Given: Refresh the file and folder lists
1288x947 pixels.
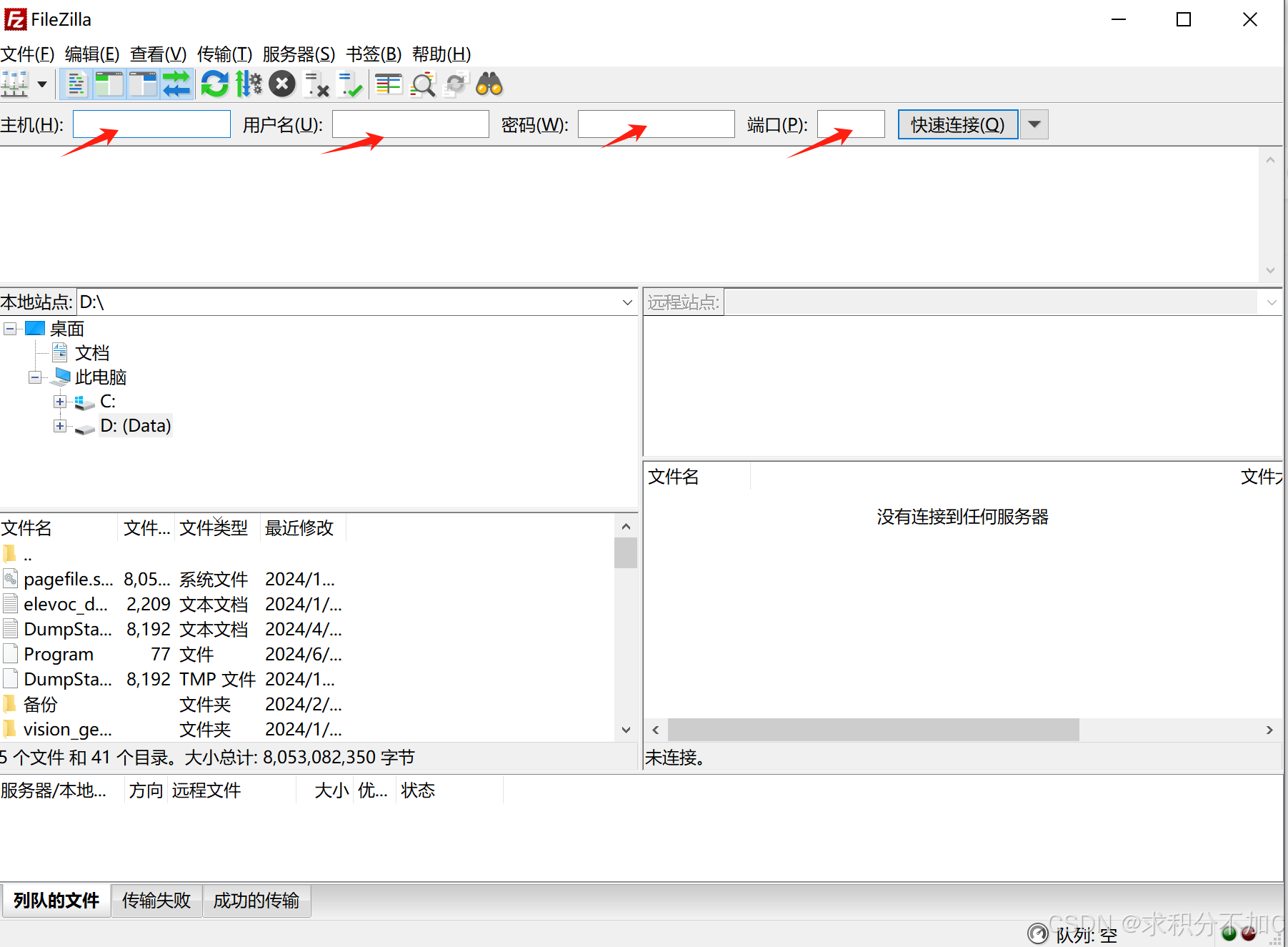Looking at the screenshot, I should click(215, 84).
